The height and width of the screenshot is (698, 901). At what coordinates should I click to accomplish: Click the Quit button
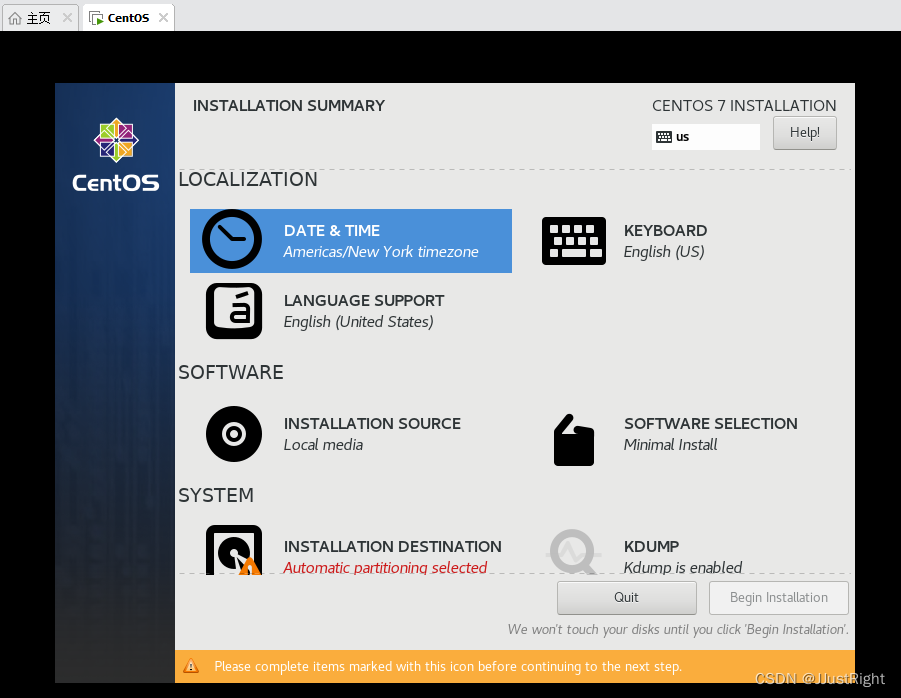(626, 597)
